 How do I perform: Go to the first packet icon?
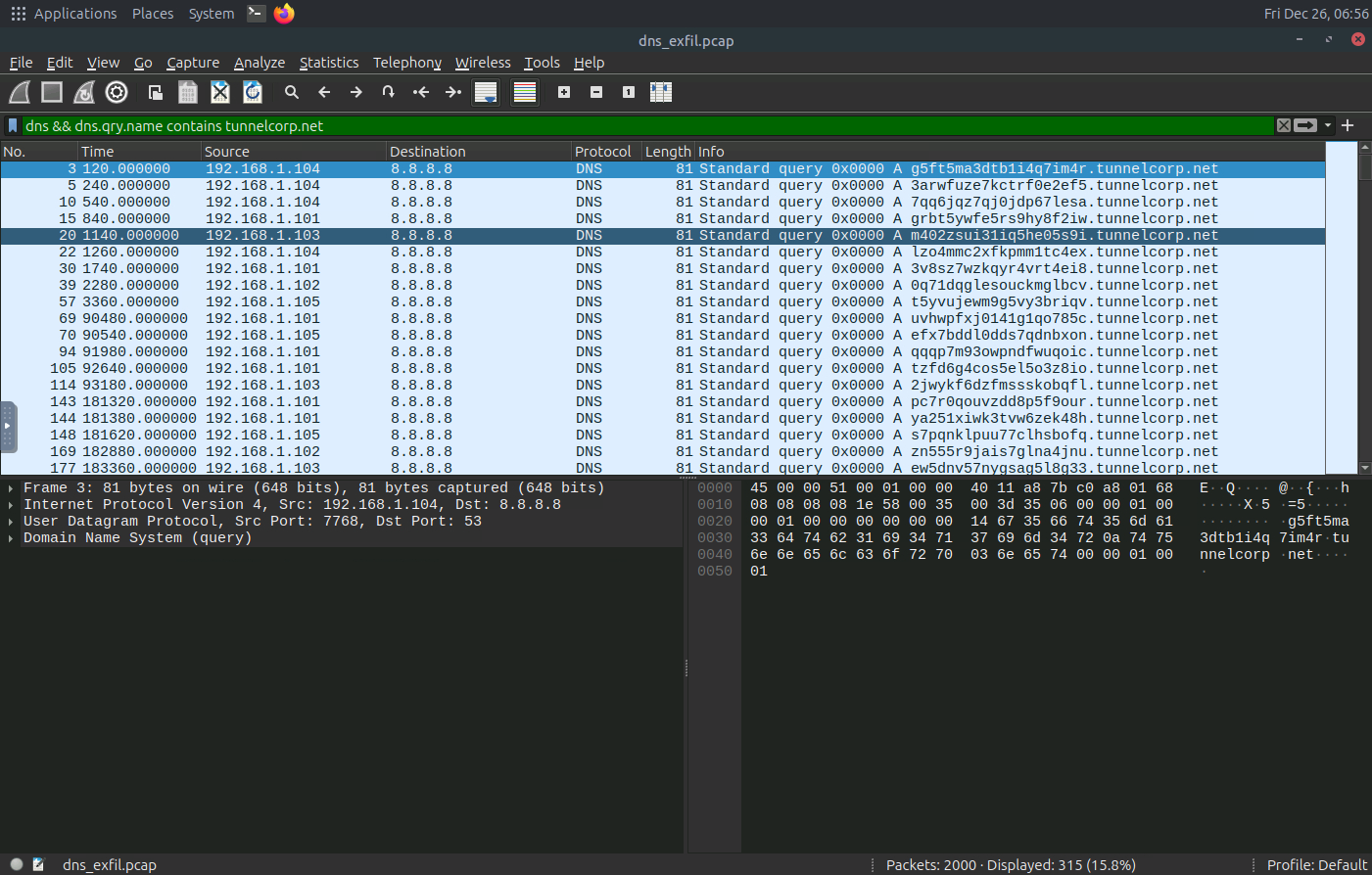[x=421, y=92]
